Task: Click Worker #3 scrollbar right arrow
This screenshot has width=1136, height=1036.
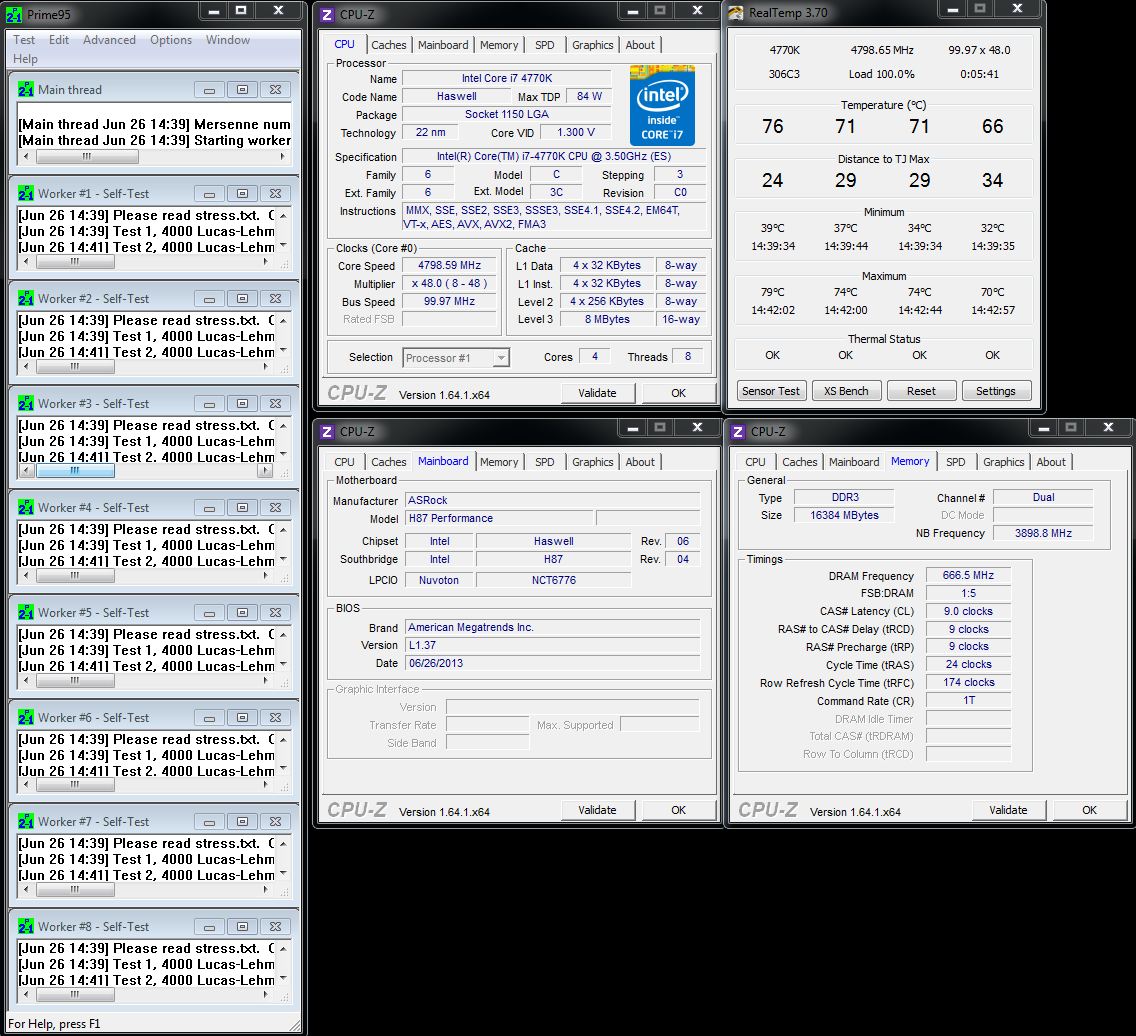Action: 264,471
